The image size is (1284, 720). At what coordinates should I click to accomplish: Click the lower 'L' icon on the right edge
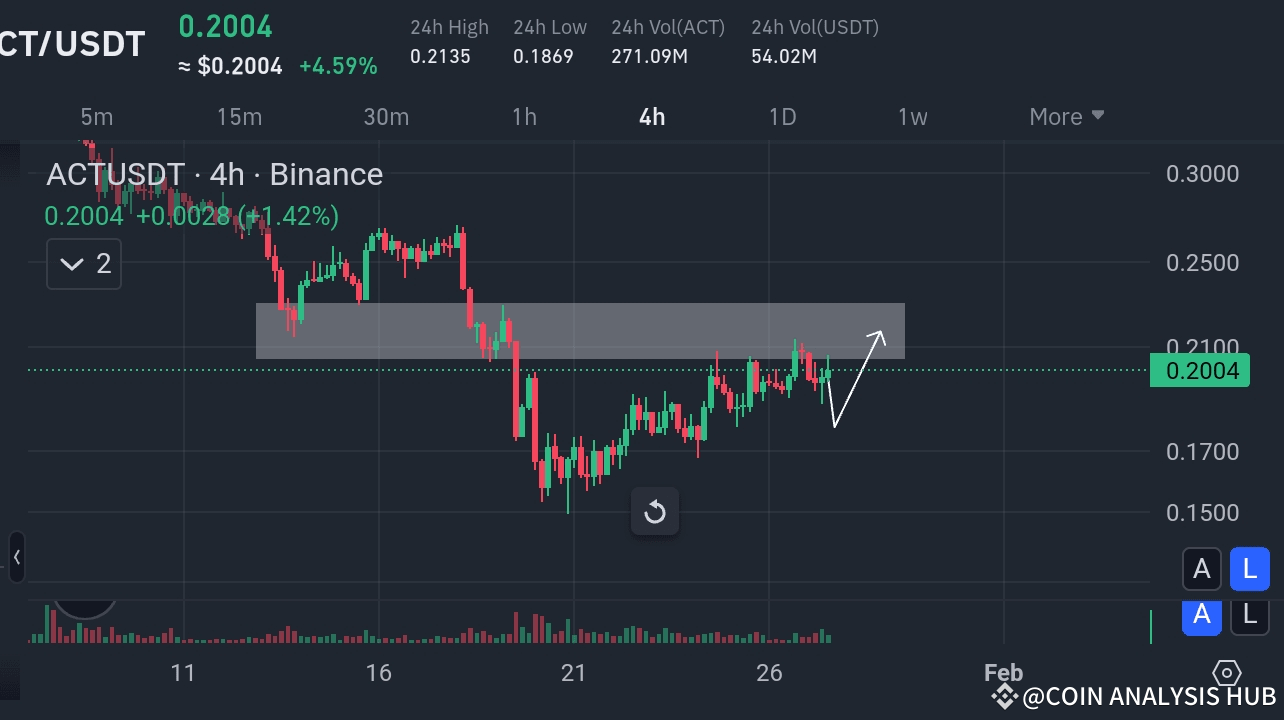[1249, 617]
